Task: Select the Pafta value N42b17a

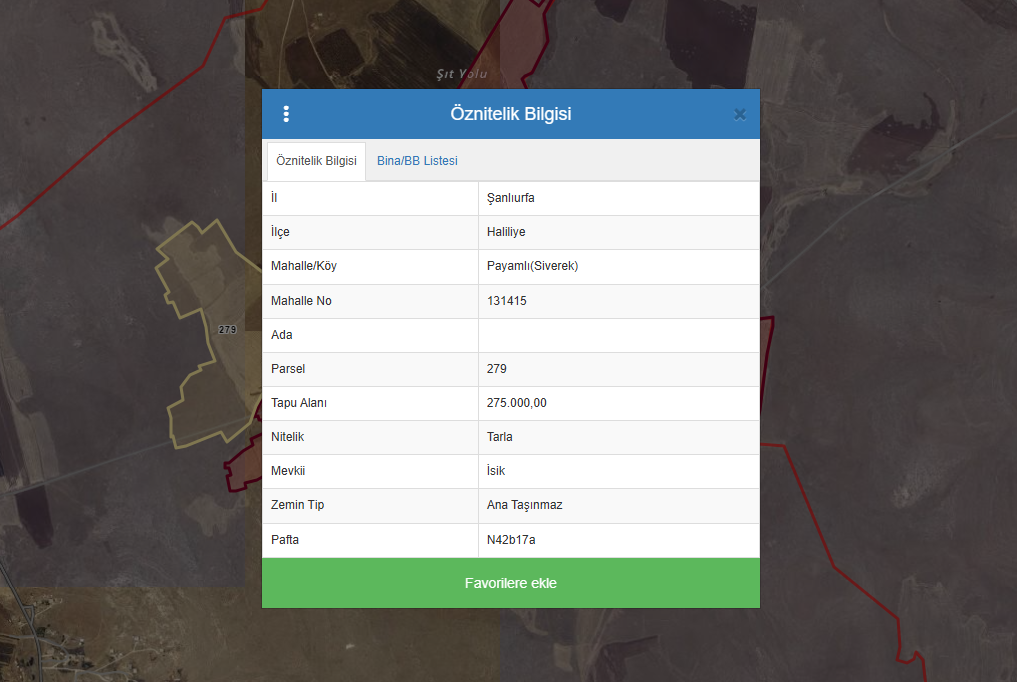Action: [x=511, y=540]
